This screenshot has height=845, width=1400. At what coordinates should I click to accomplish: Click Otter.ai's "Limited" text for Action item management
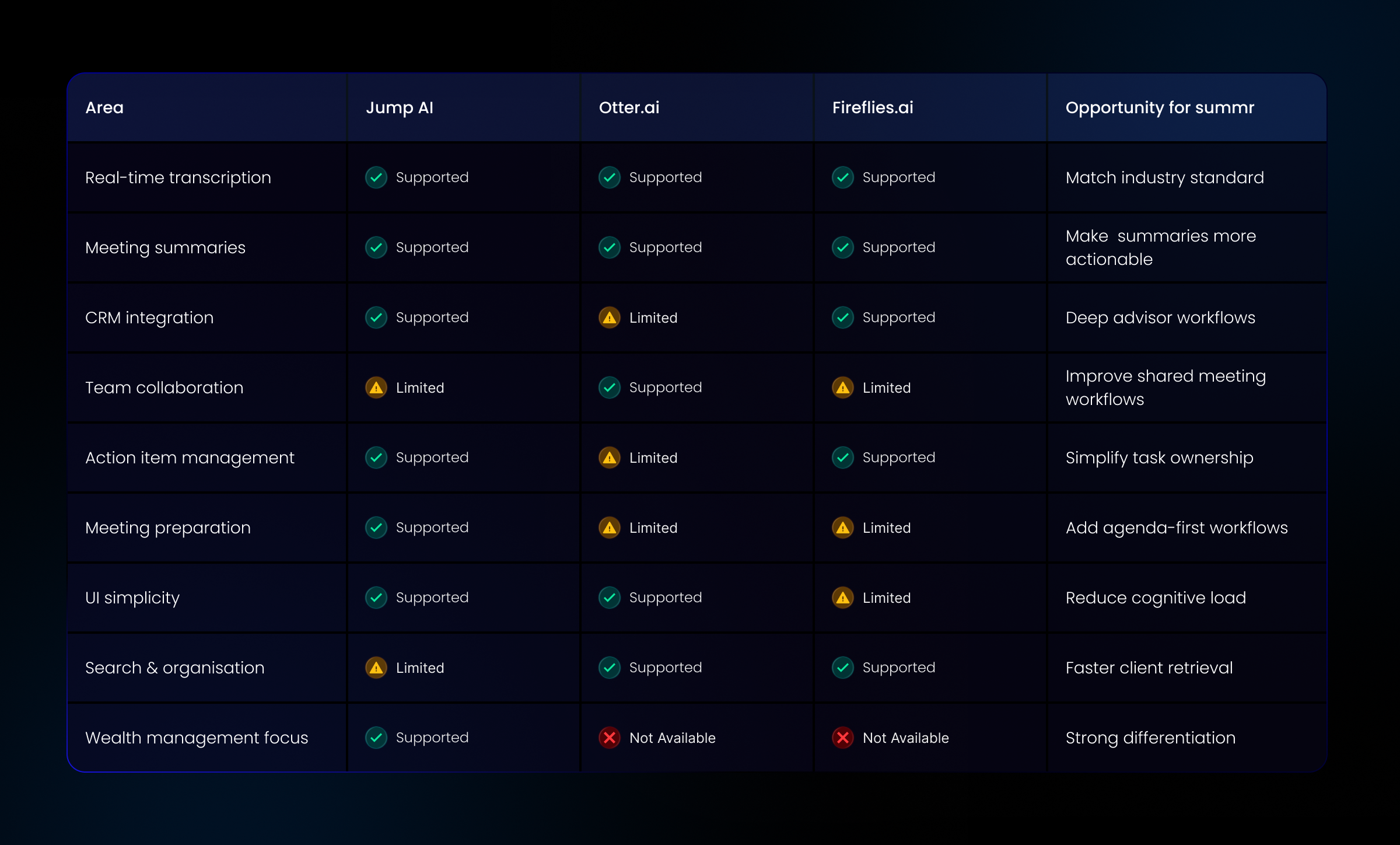pos(653,458)
